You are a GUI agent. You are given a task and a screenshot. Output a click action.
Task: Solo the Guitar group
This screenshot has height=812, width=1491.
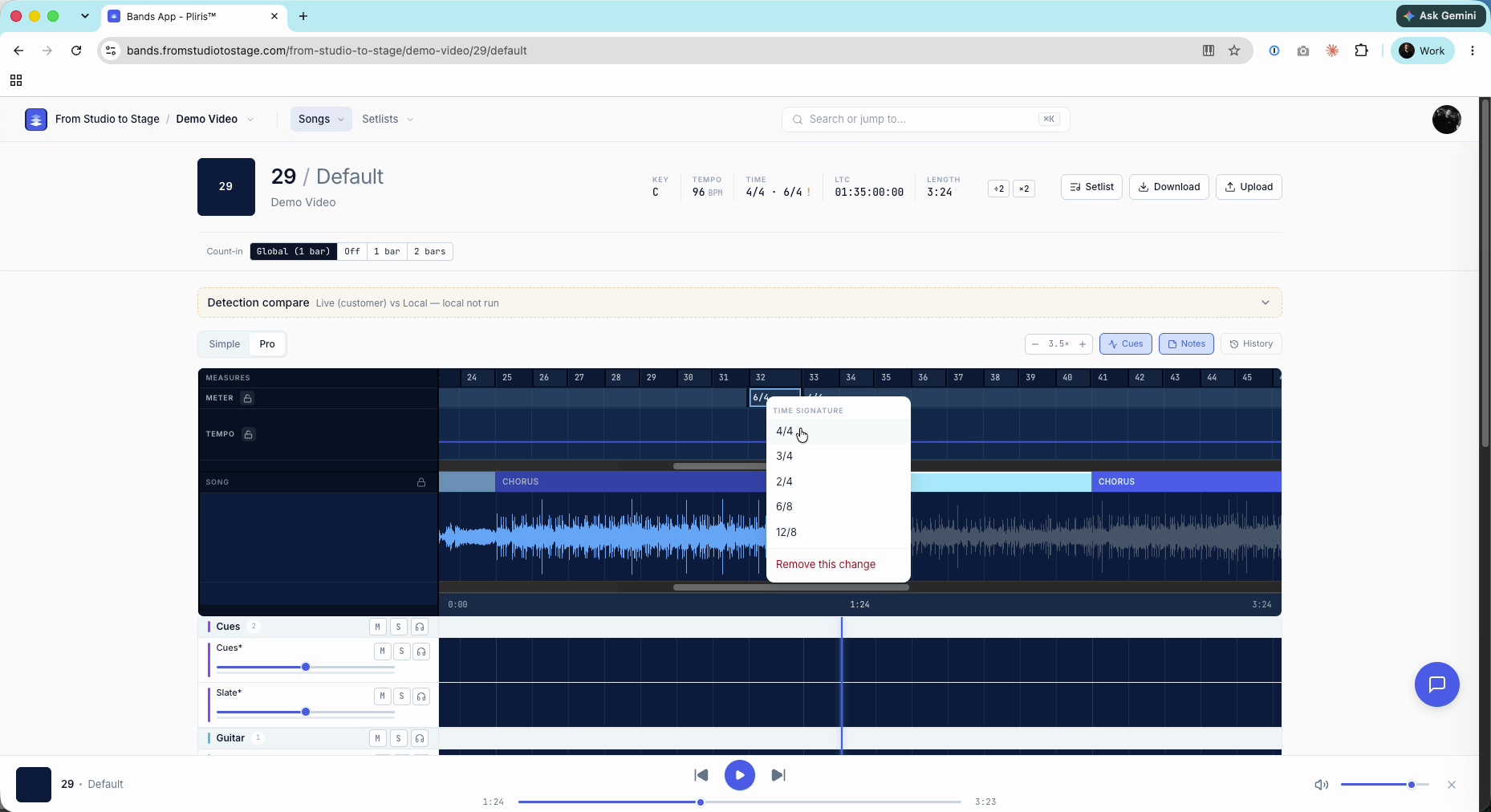click(399, 738)
